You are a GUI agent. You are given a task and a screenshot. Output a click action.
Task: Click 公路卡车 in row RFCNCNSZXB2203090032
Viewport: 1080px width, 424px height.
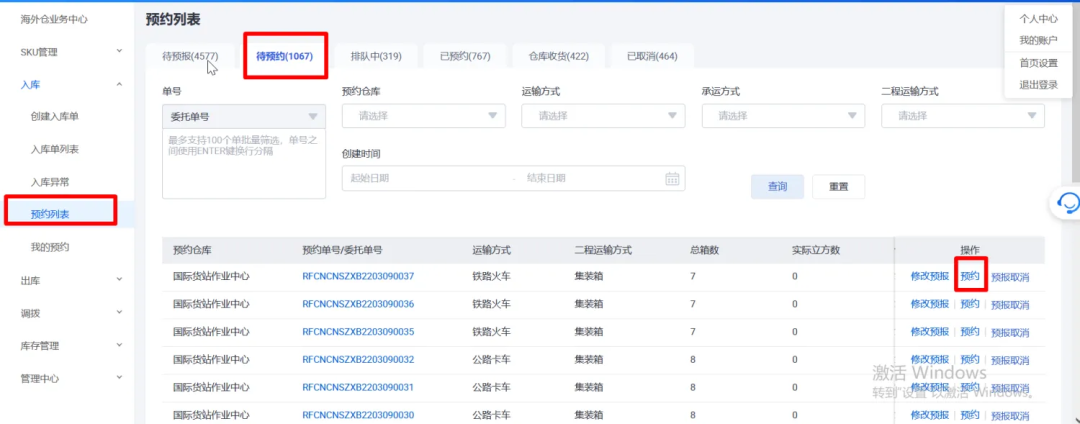[491, 359]
